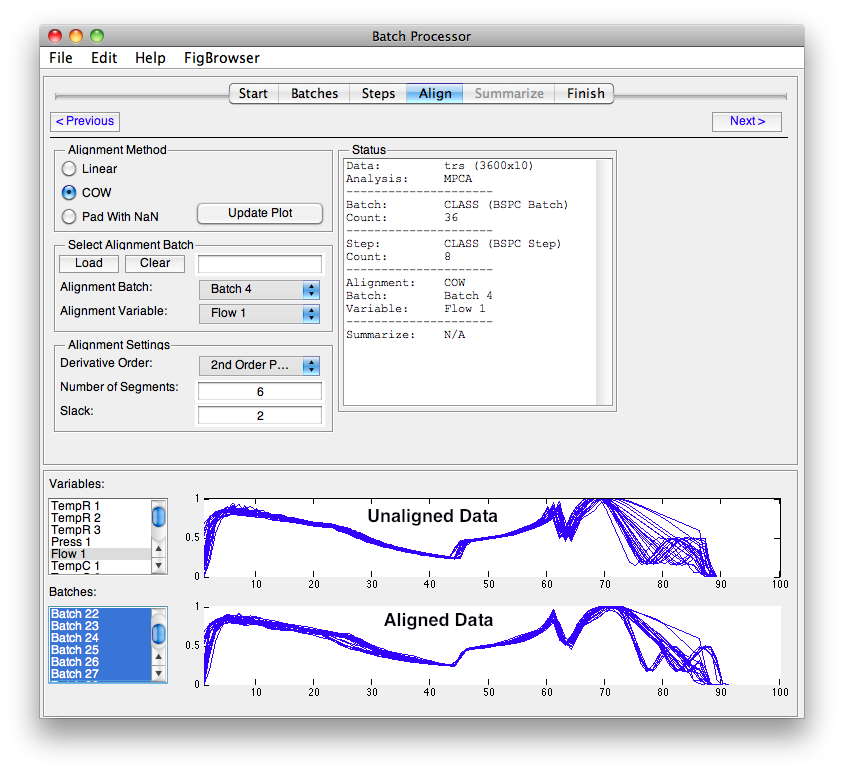Enable Pad With NaN alignment
This screenshot has height=773, width=844.
pos(68,217)
